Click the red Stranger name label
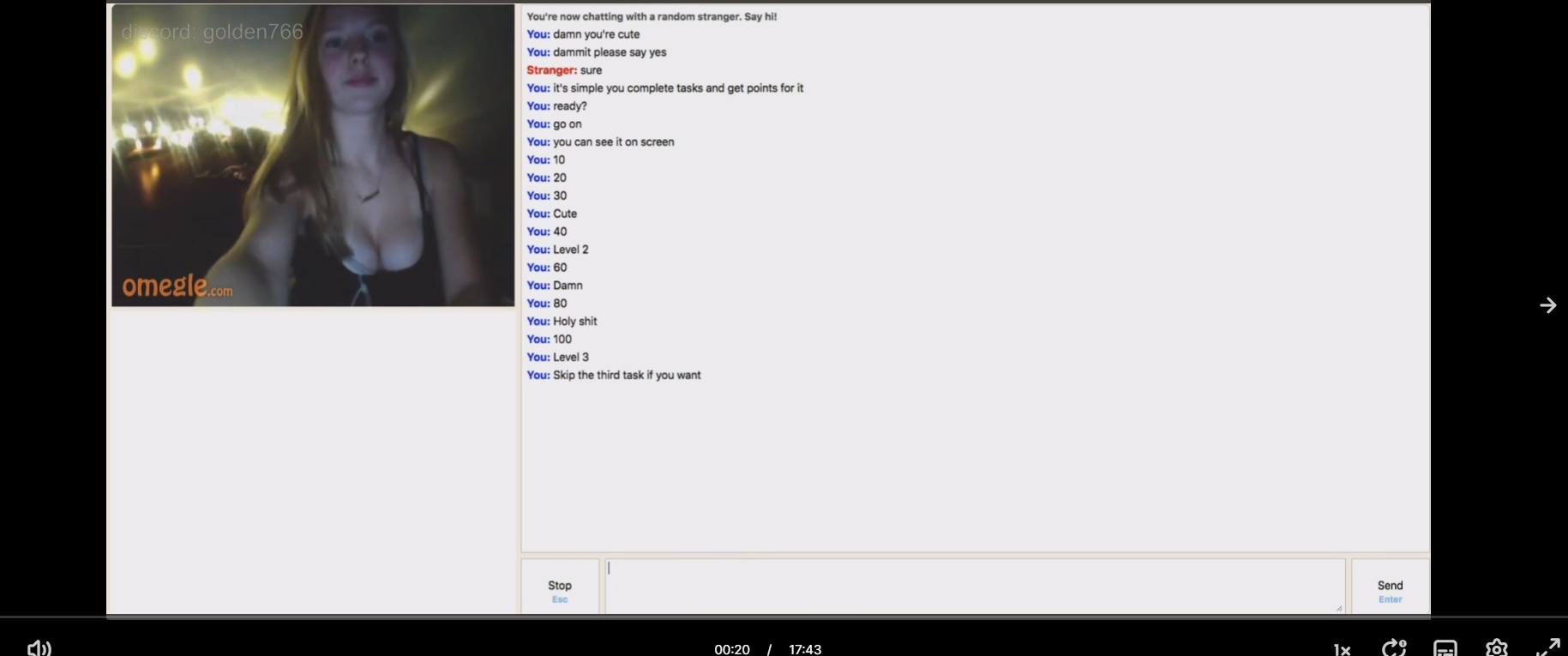1568x656 pixels. tap(551, 70)
